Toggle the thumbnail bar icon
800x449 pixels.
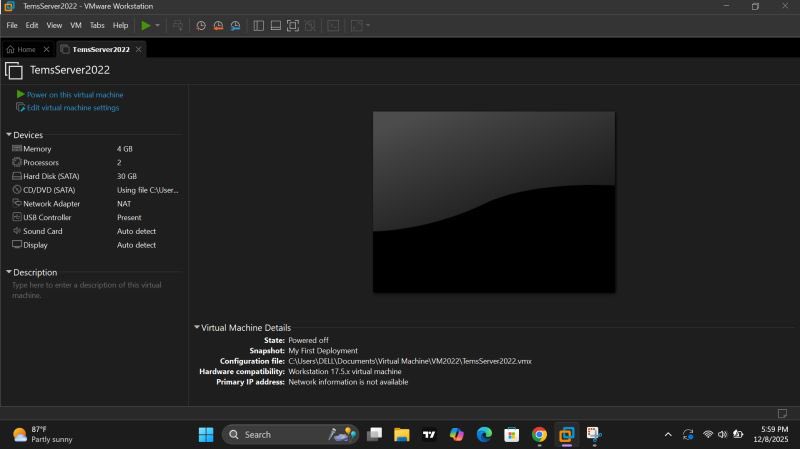pyautogui.click(x=276, y=26)
